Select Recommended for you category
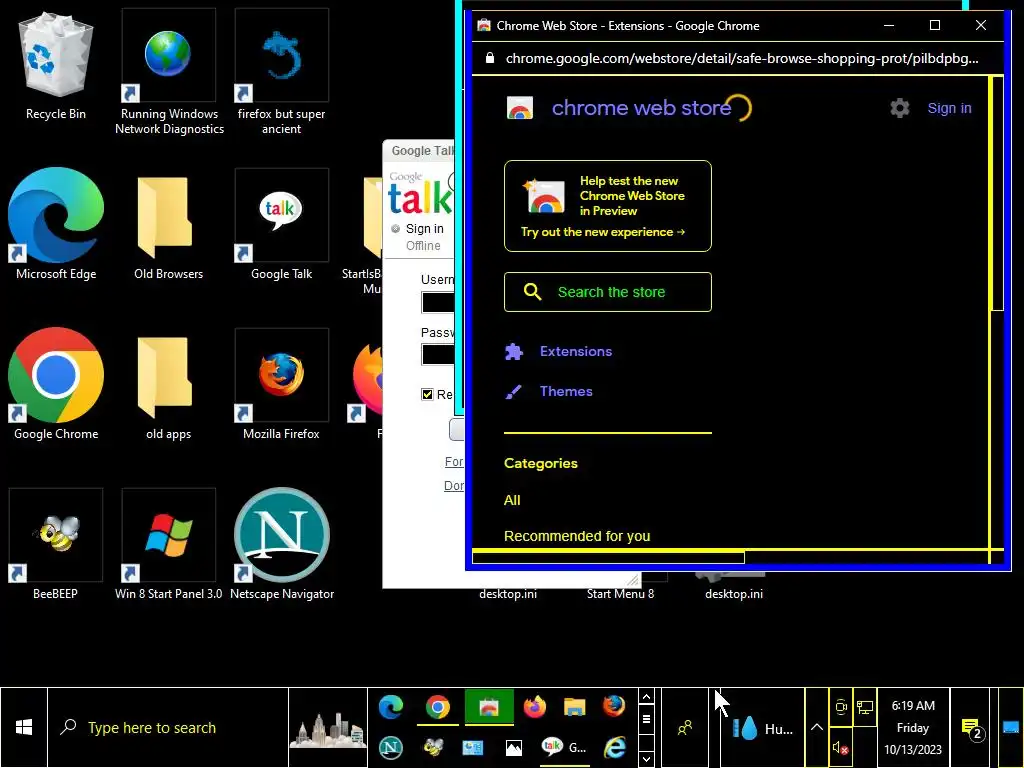The image size is (1024, 768). pos(577,536)
